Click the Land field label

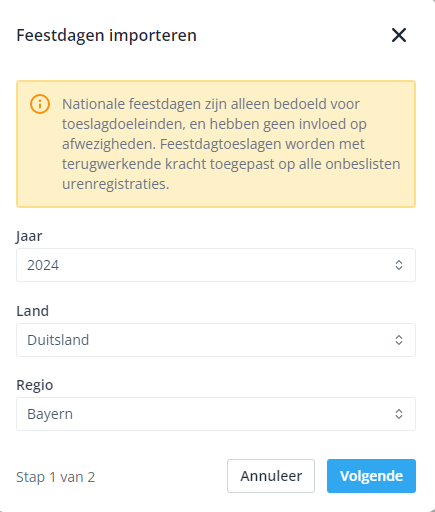point(33,311)
